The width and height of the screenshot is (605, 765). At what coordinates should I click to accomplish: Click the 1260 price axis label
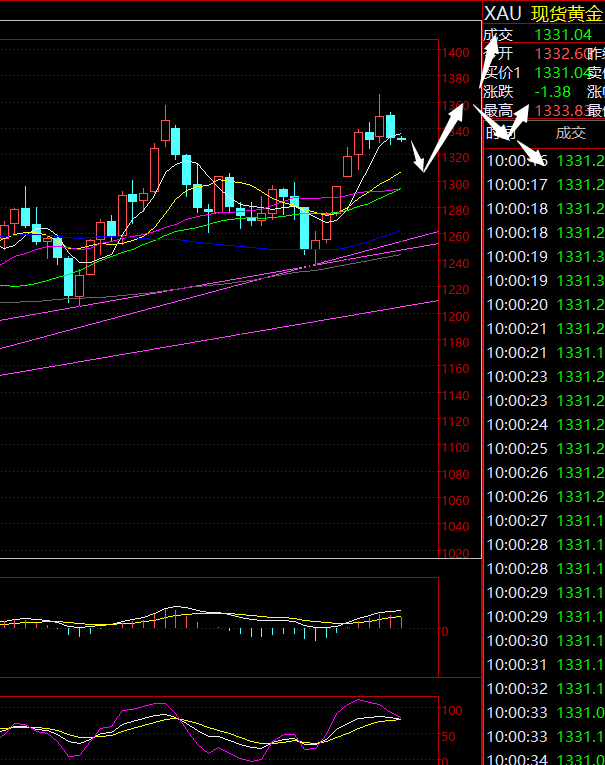tap(455, 237)
